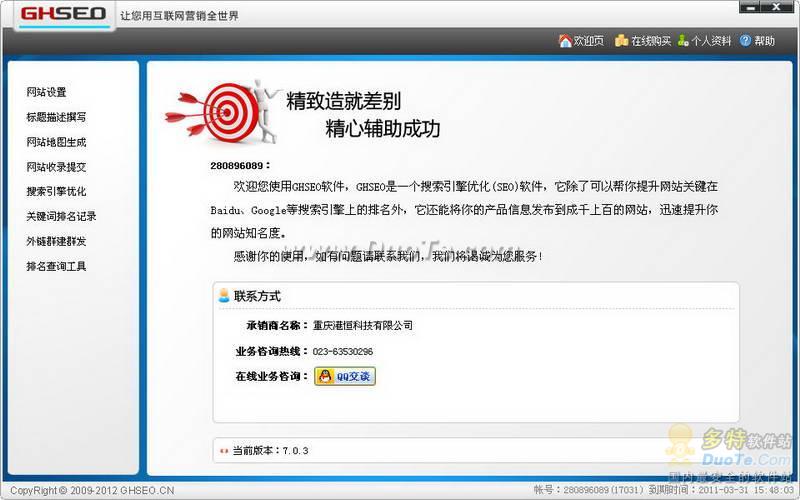Click the 当前版本 7.0.3 text
Screen dimensions: 800x500
(x=270, y=451)
